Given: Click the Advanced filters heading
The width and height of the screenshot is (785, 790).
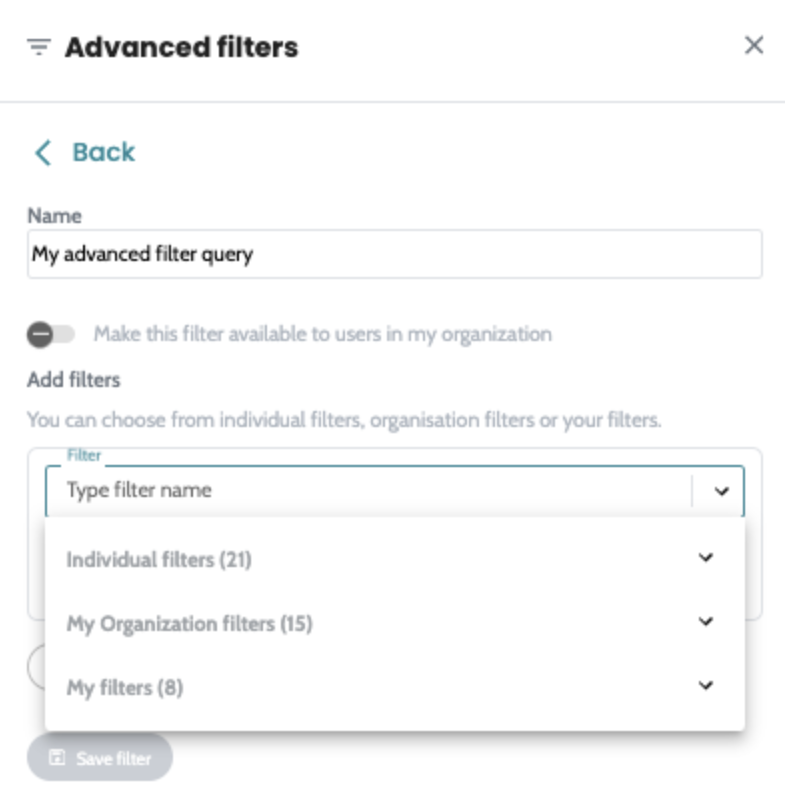Looking at the screenshot, I should pyautogui.click(x=181, y=47).
